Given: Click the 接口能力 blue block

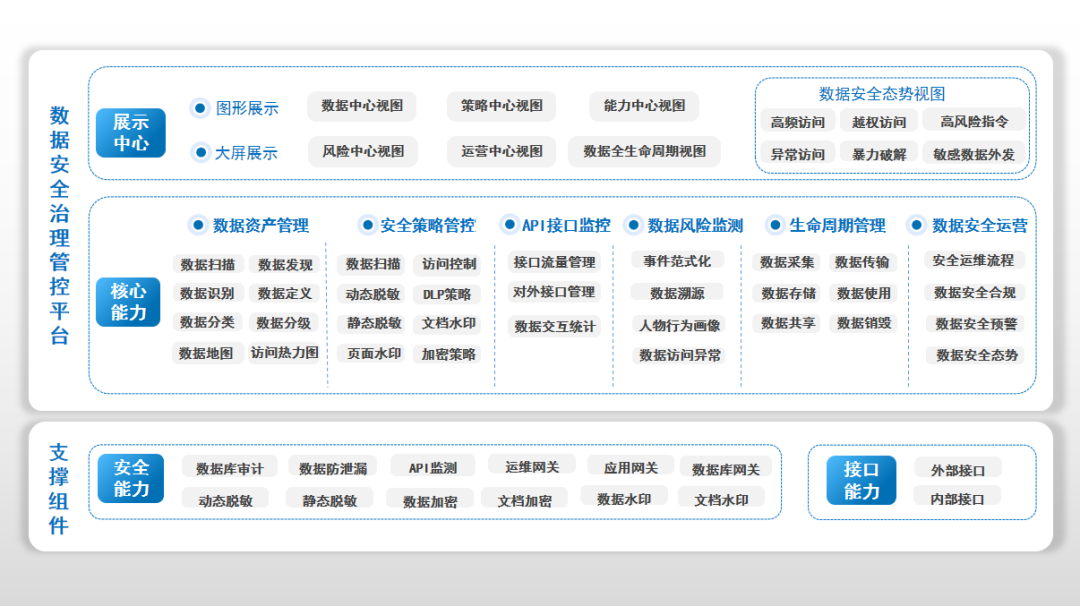Looking at the screenshot, I should coord(861,481).
